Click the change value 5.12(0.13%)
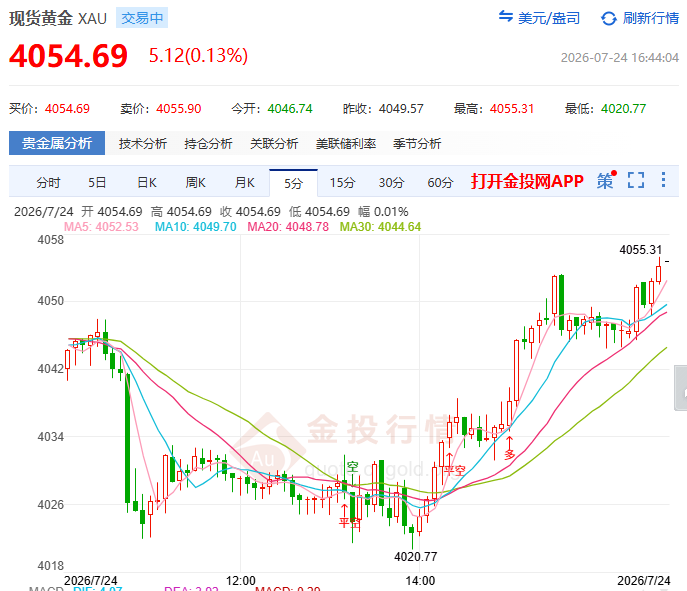Viewport: 687px width, 591px height. [x=198, y=56]
